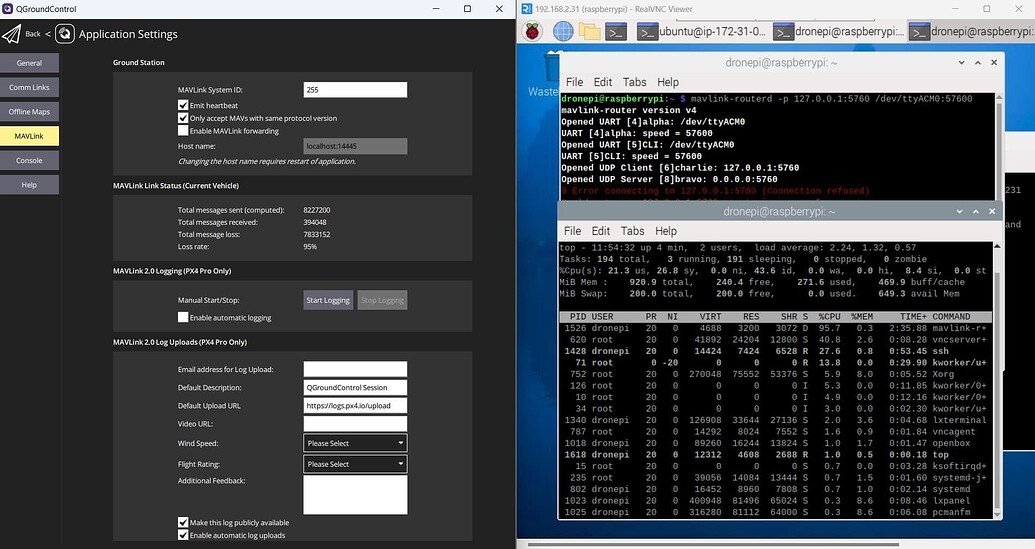
Task: Open the File Manager folder icon
Action: pyautogui.click(x=589, y=31)
